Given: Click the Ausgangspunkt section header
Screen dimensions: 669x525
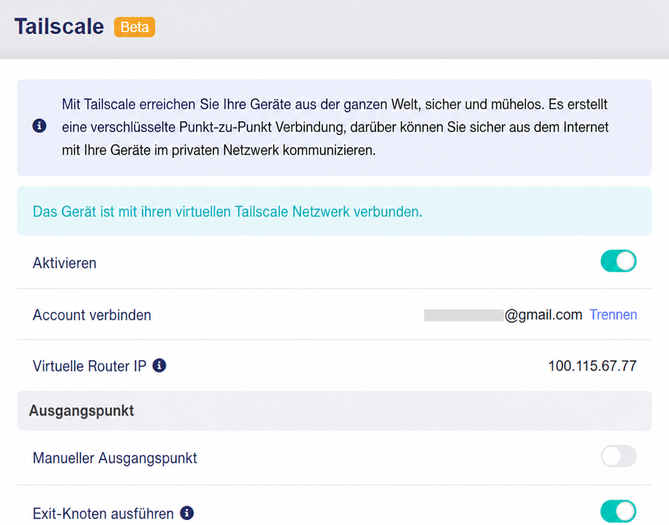Looking at the screenshot, I should coord(334,411).
